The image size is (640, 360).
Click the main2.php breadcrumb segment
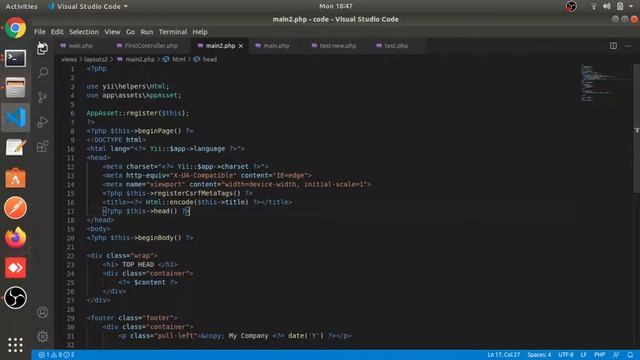tap(136, 59)
